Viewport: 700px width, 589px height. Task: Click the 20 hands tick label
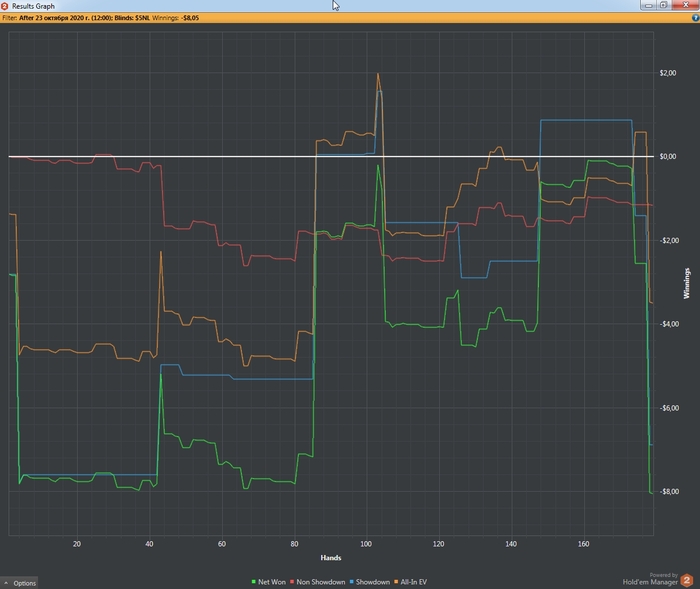(77, 544)
